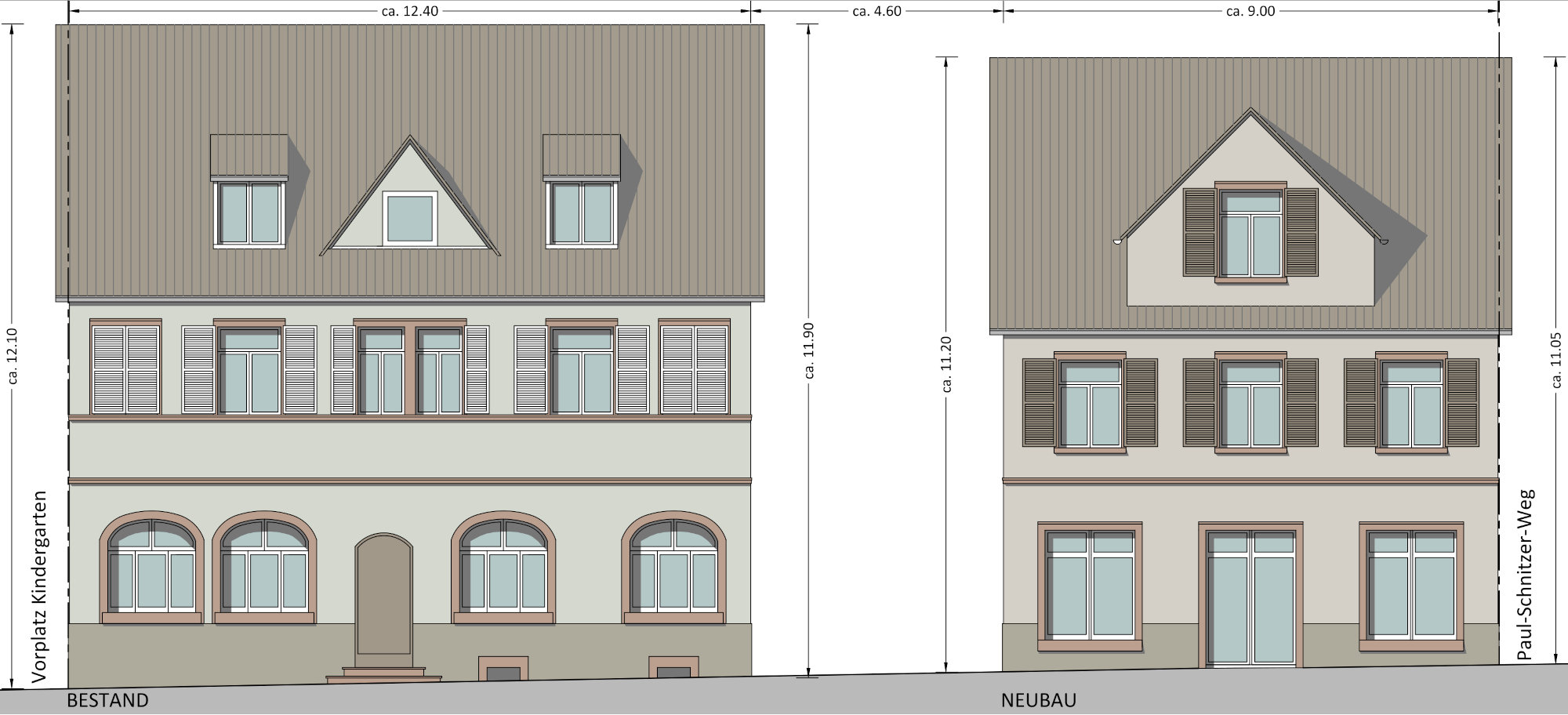This screenshot has height=715, width=1568.
Task: Click the gabled dormer window of Neubau
Action: pyautogui.click(x=1250, y=232)
